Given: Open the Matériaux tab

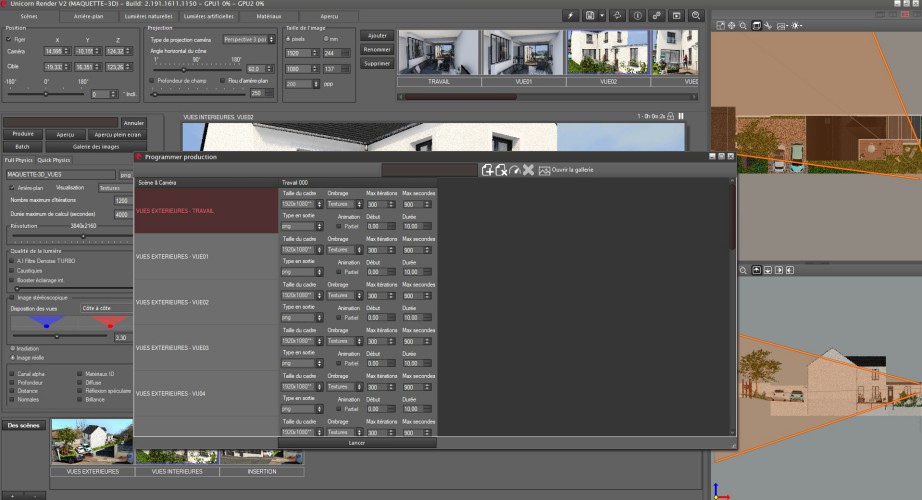Looking at the screenshot, I should coord(268,17).
